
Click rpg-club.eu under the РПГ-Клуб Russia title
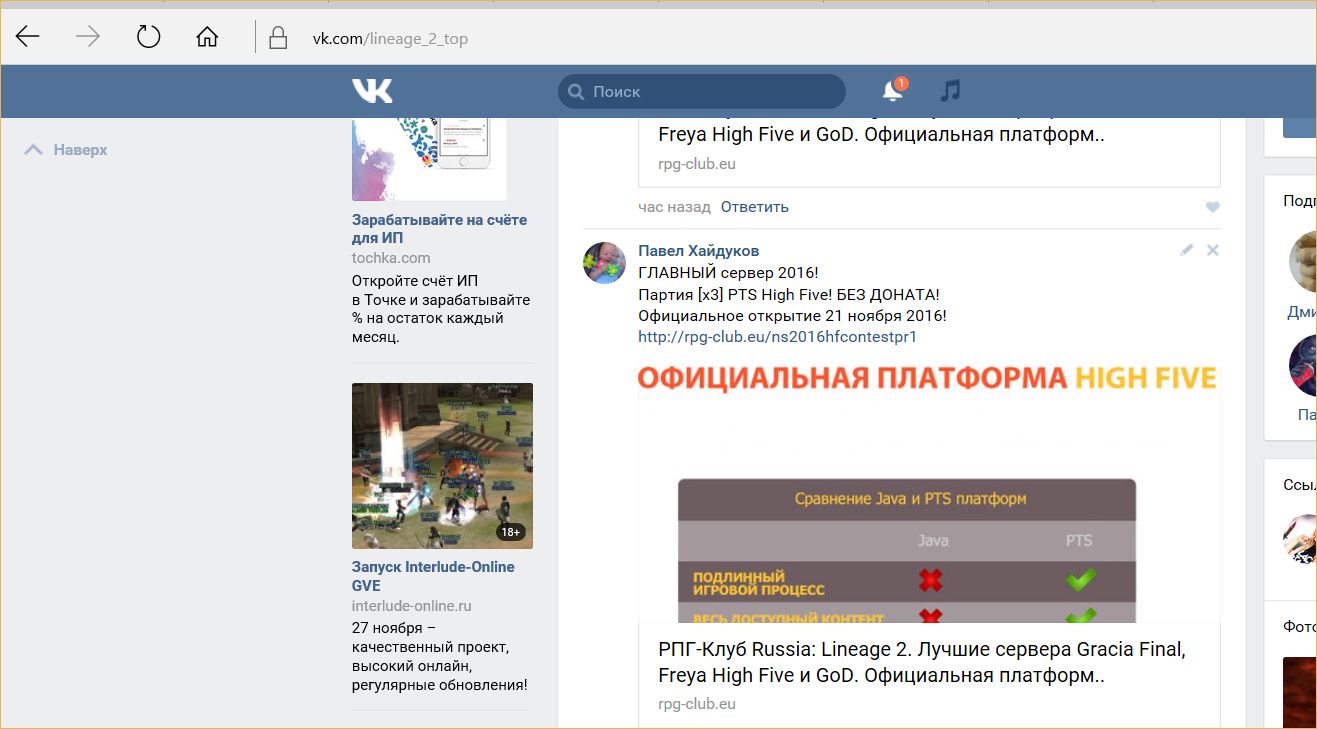click(697, 704)
